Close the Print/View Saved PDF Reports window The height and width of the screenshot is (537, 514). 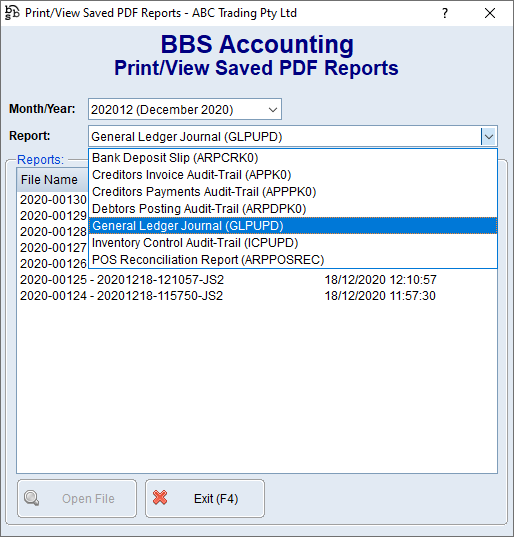coord(490,13)
